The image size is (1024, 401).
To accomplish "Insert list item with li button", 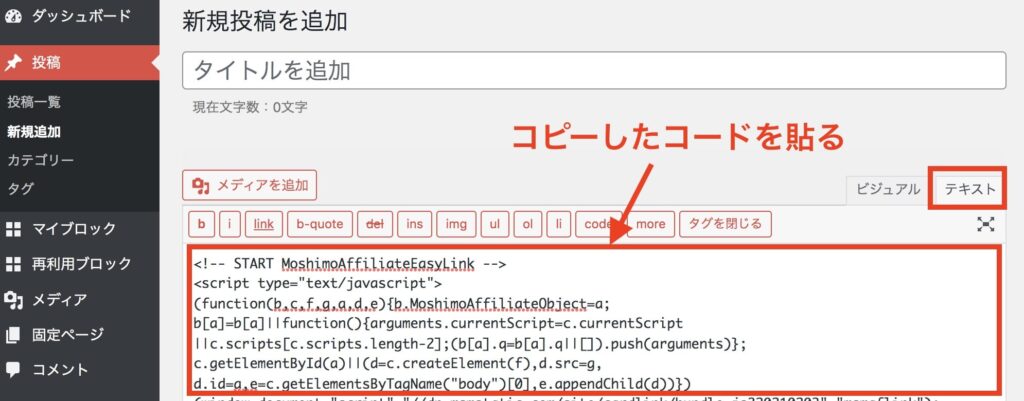I will [559, 224].
